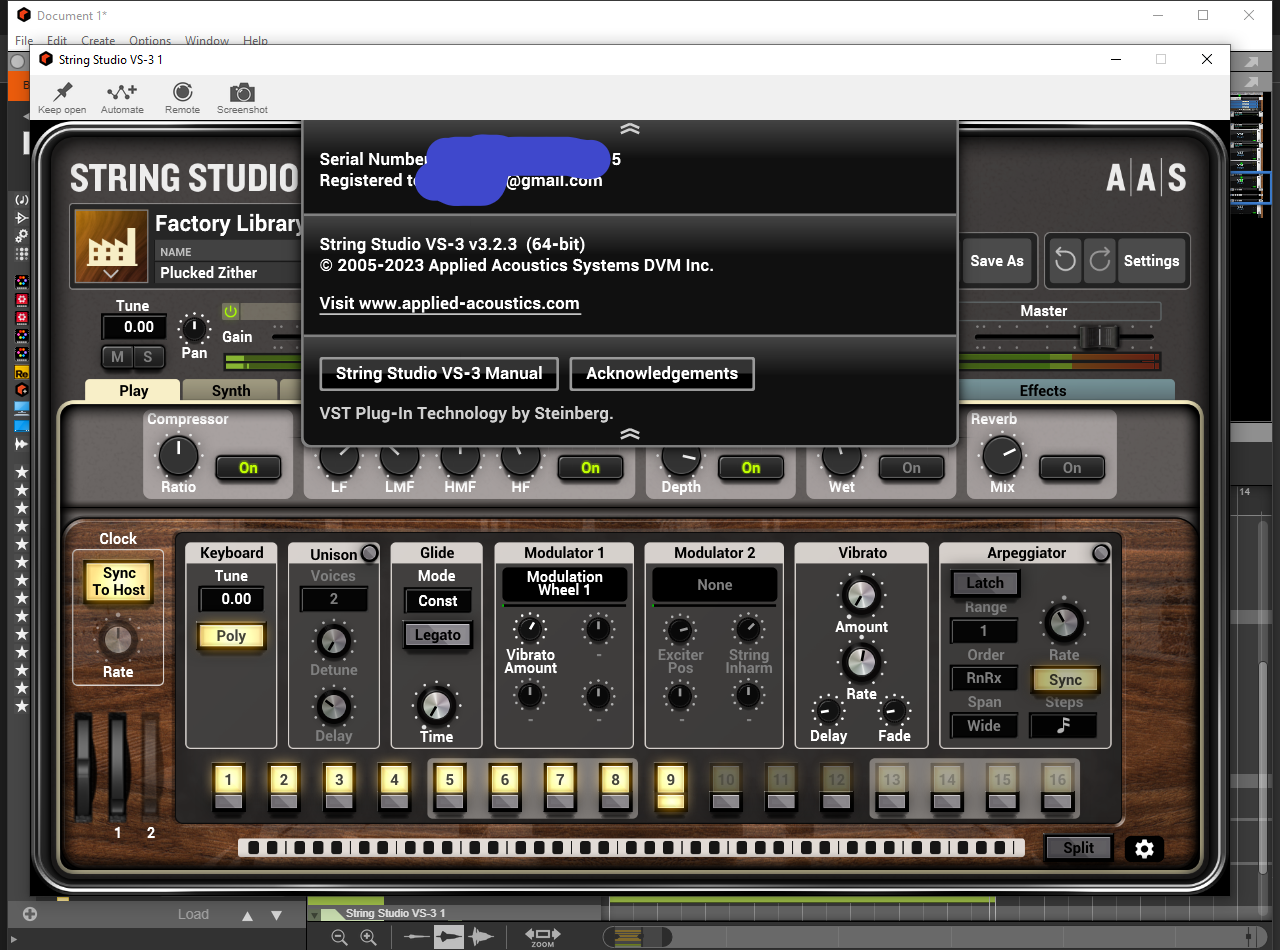Switch to the Play tab
The image size is (1280, 950).
click(133, 391)
